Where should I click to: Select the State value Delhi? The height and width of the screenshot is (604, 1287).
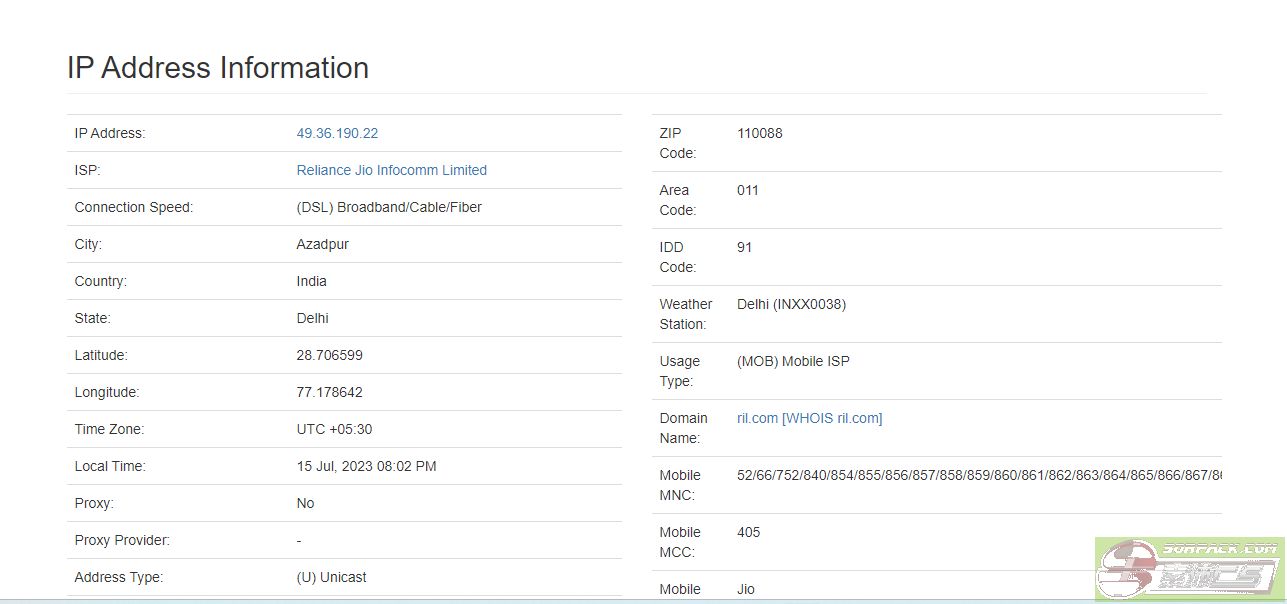pyautogui.click(x=313, y=318)
